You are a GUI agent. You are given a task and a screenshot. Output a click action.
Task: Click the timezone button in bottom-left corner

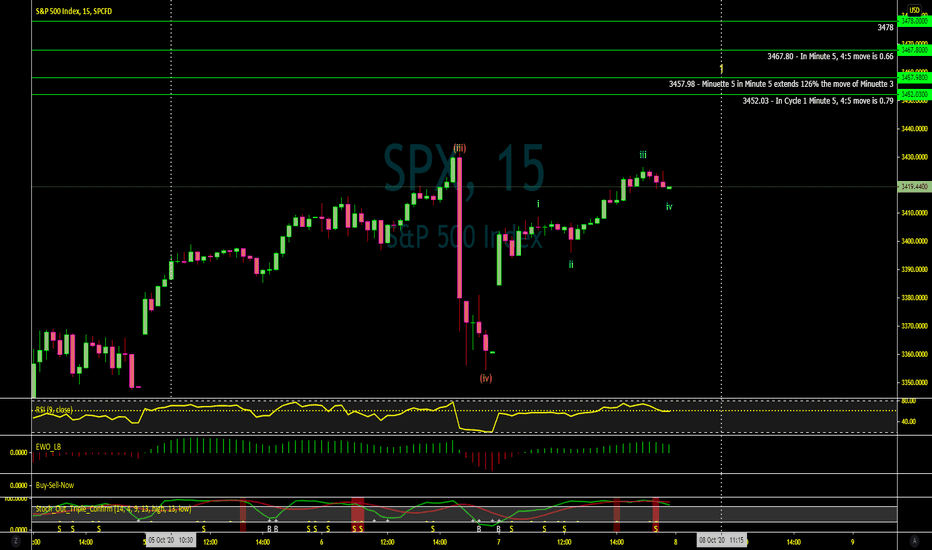tap(15, 540)
